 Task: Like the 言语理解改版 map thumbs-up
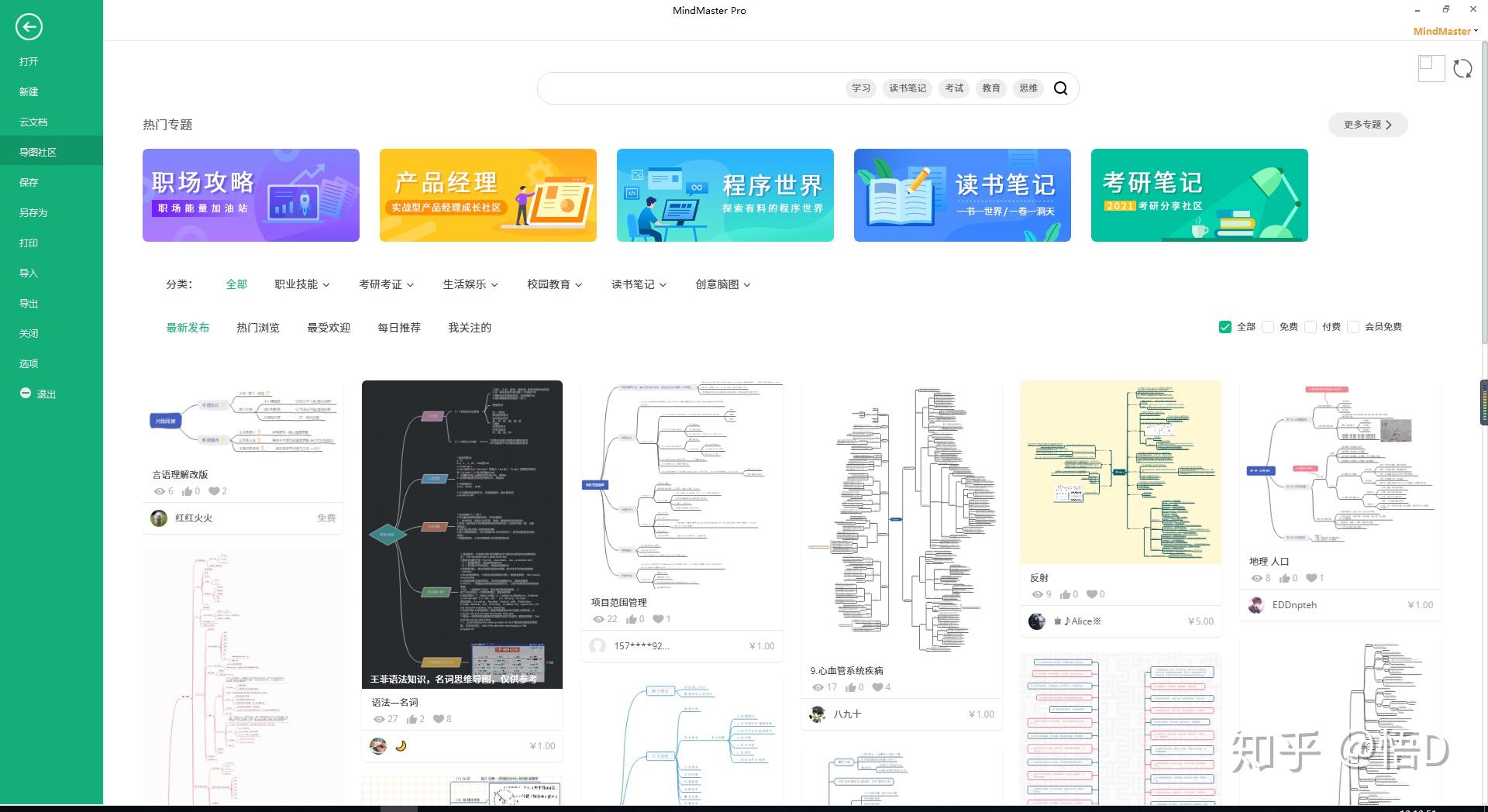187,491
